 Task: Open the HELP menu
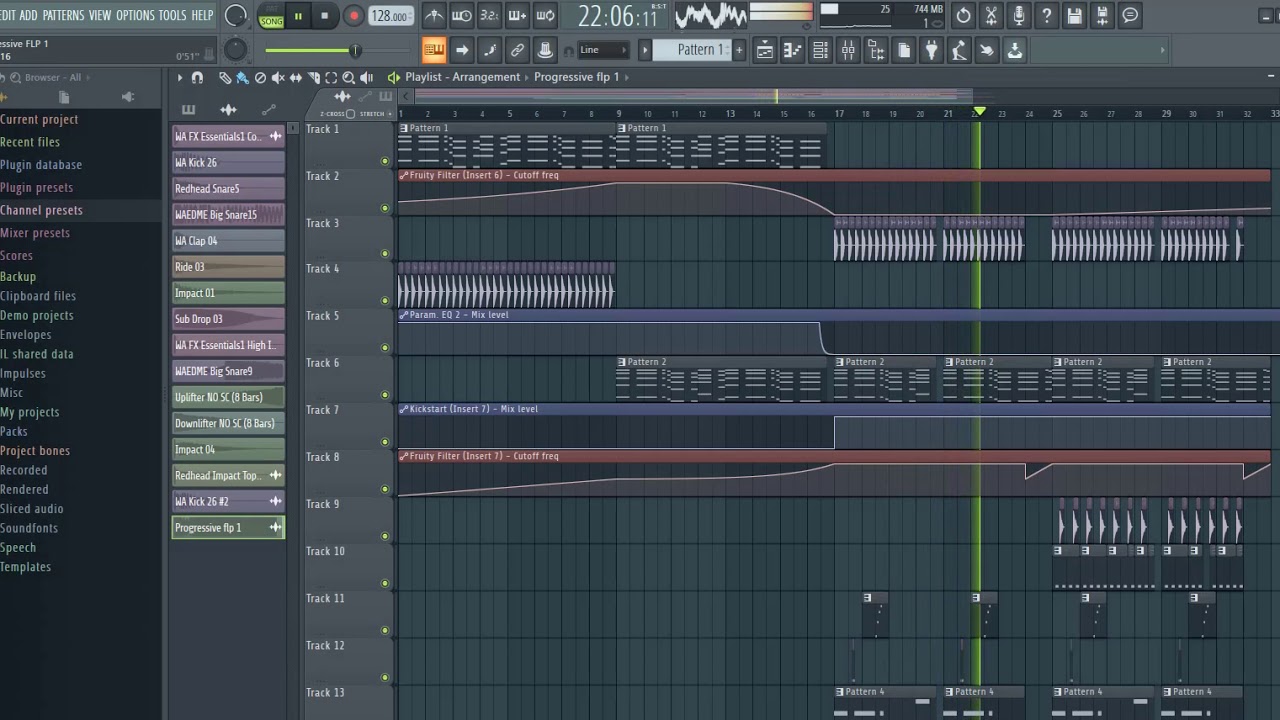(202, 15)
